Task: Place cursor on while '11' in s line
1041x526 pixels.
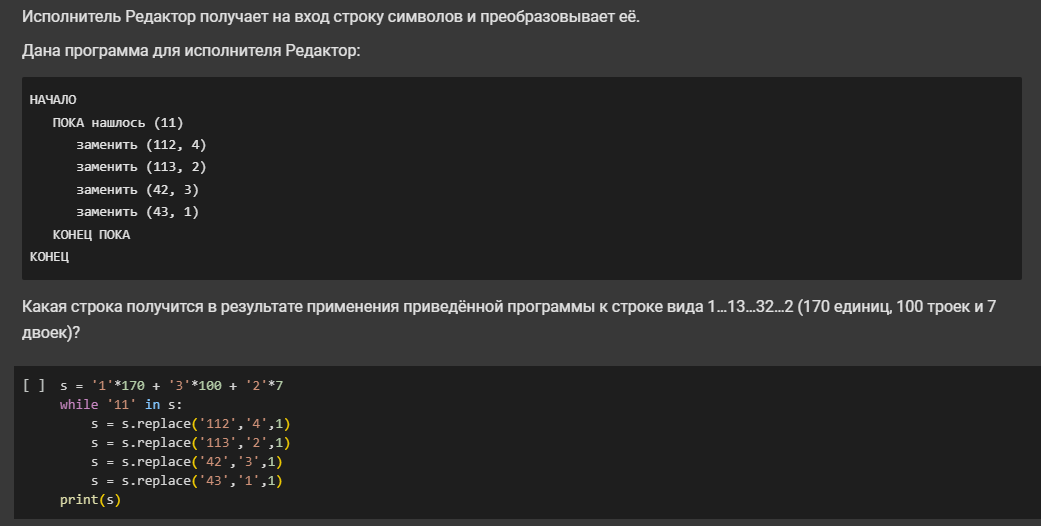Action: point(121,404)
